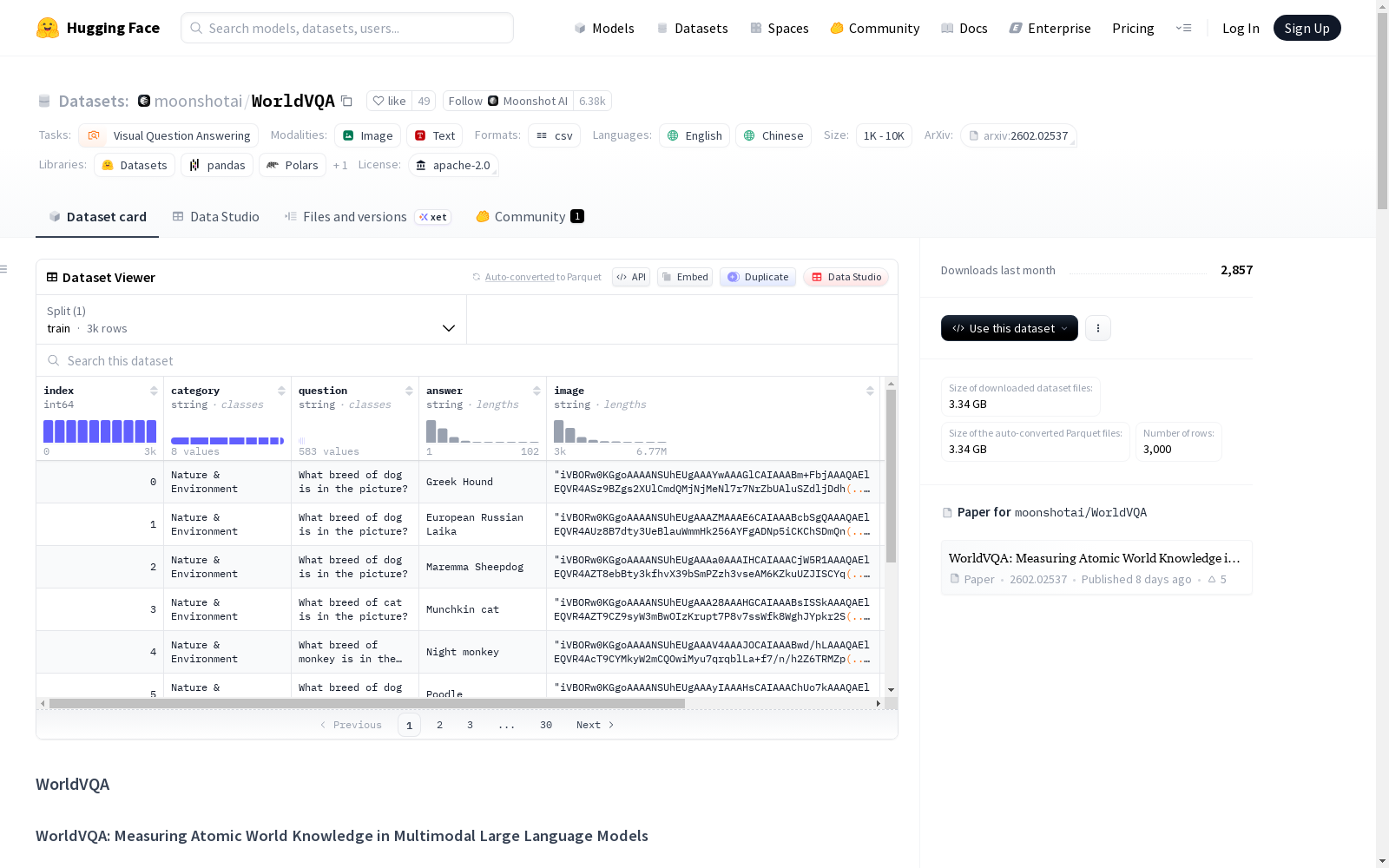Expand the train split selector
This screenshot has width=1389, height=868.
[252, 319]
